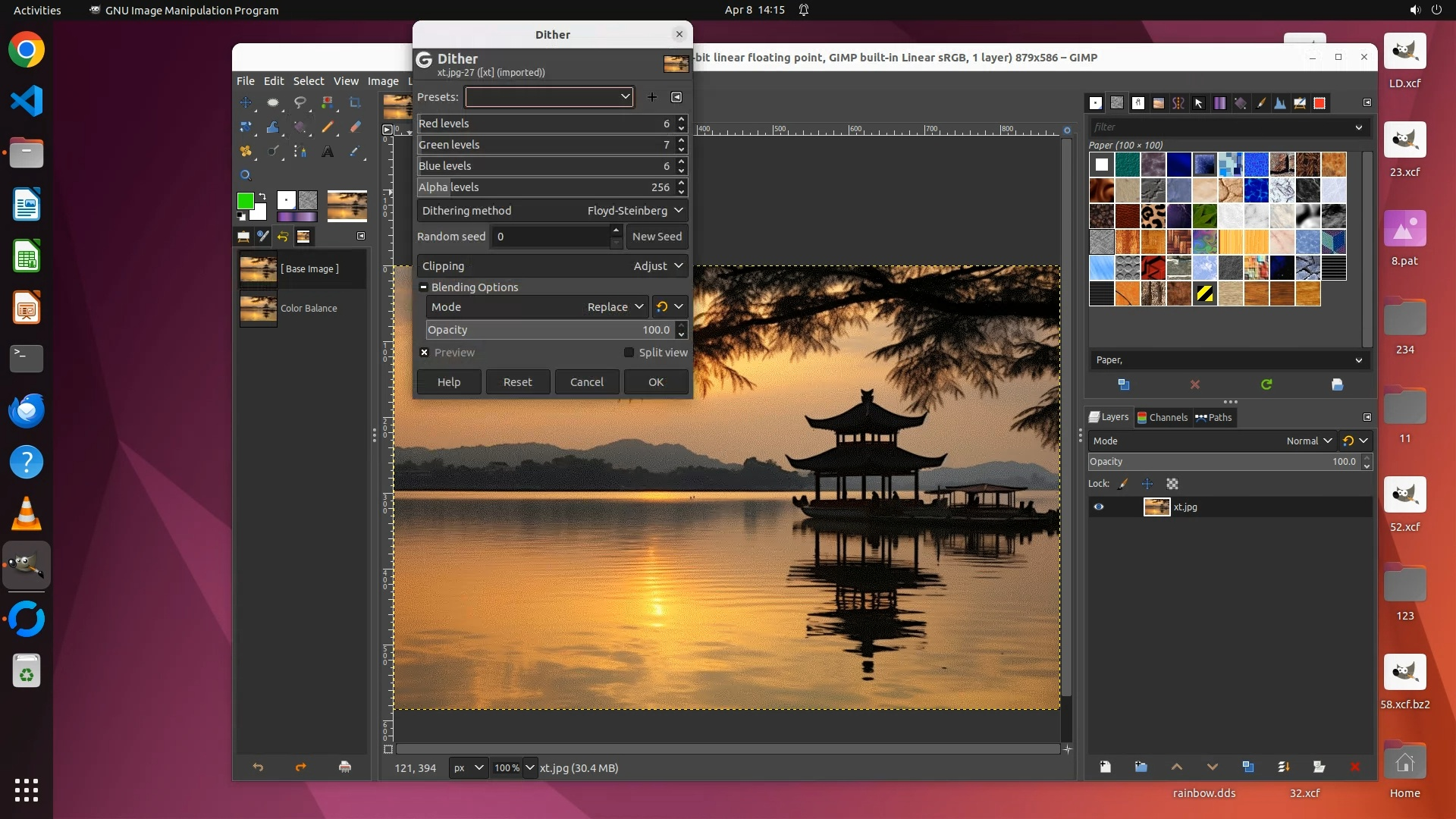Click the green foreground color swatch
The image size is (1456, 819).
(x=245, y=201)
